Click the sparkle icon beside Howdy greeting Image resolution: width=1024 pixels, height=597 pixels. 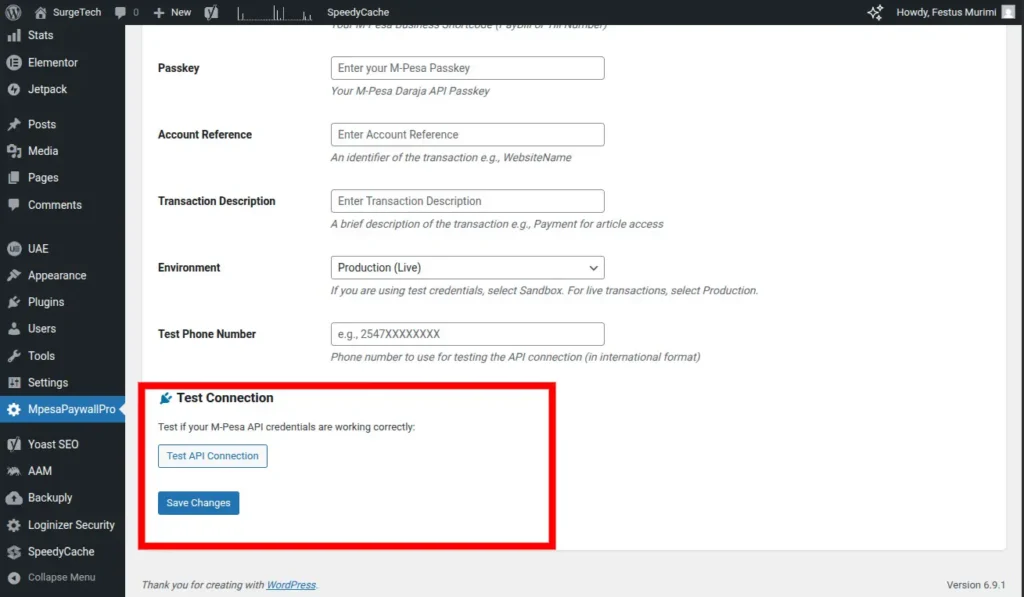[875, 12]
